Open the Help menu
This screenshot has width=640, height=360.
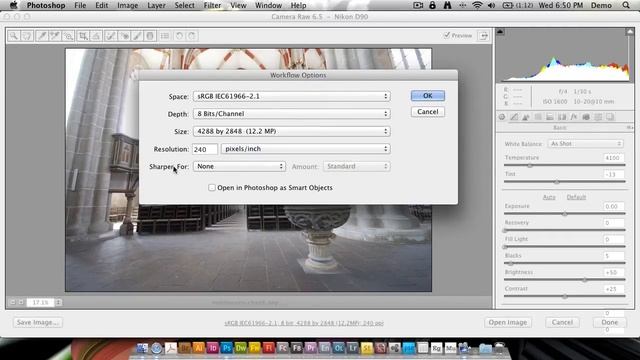(298, 5)
